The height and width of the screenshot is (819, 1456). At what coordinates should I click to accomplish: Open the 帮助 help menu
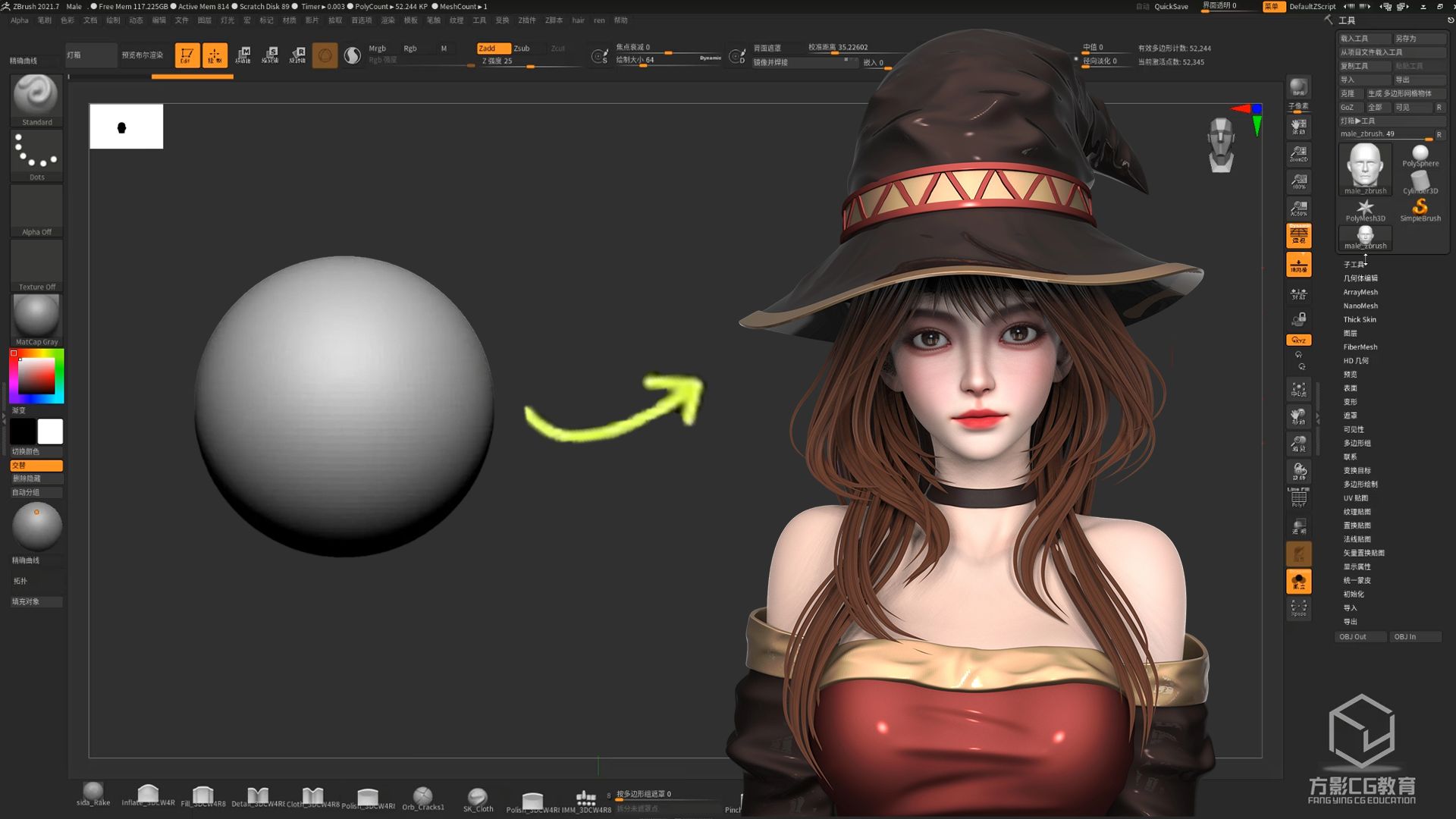pyautogui.click(x=620, y=20)
